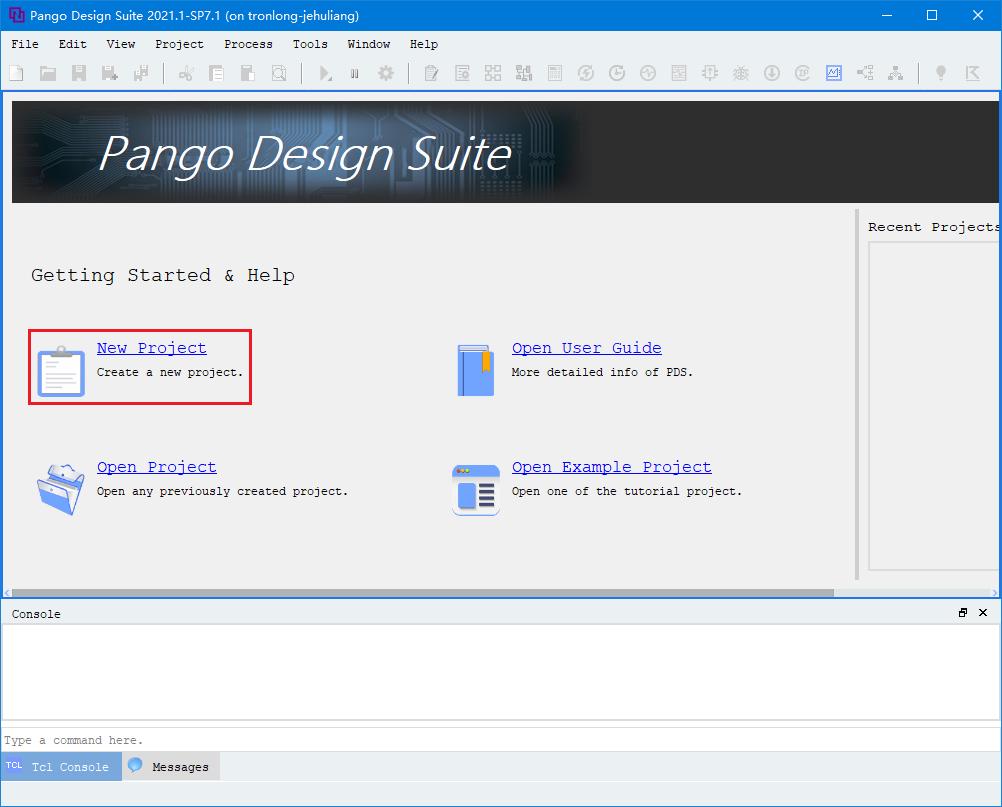Click the tree hierarchy toolbar icon
This screenshot has width=1002, height=807.
896,73
